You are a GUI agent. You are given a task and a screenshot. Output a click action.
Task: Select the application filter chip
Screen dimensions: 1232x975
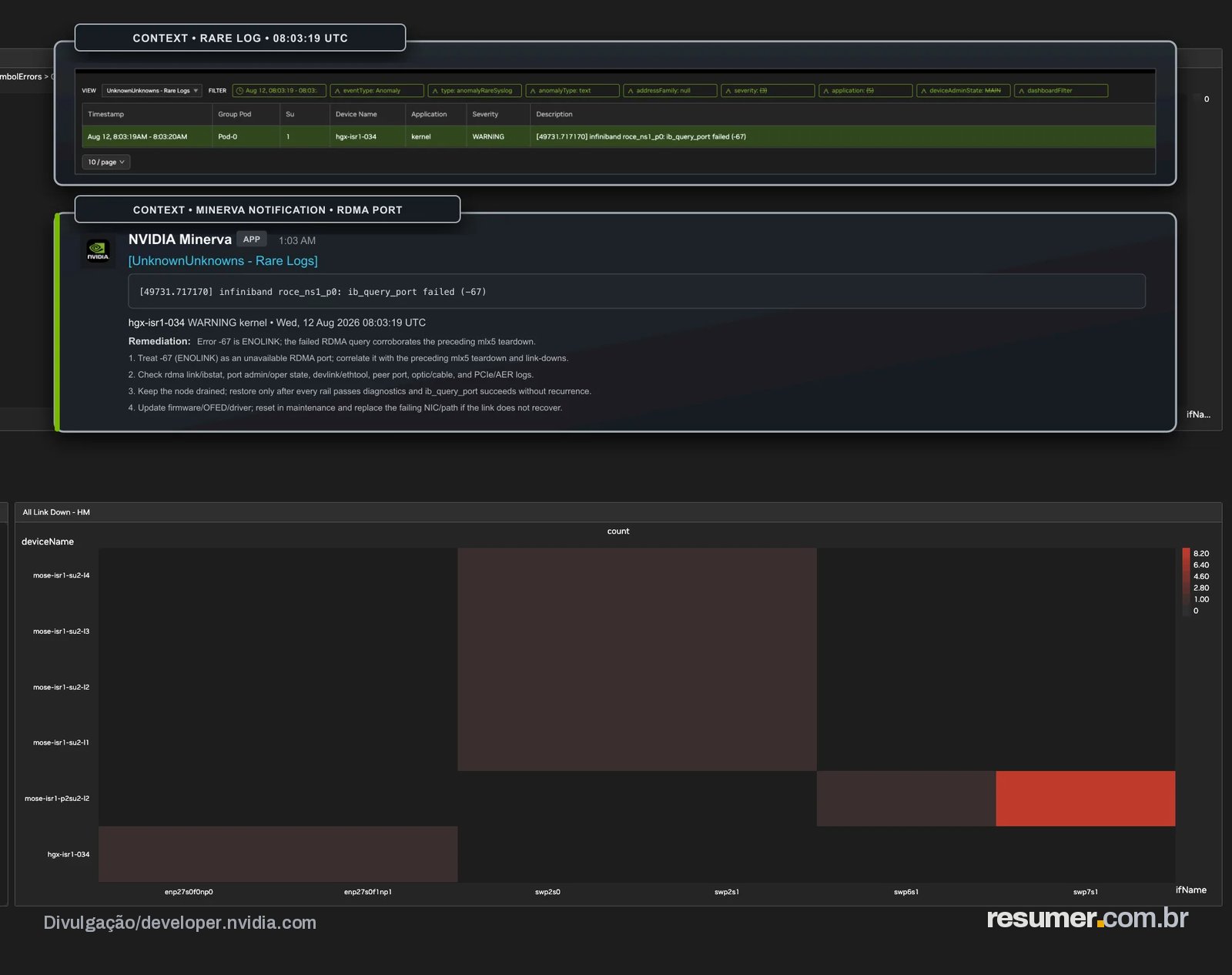tap(865, 91)
